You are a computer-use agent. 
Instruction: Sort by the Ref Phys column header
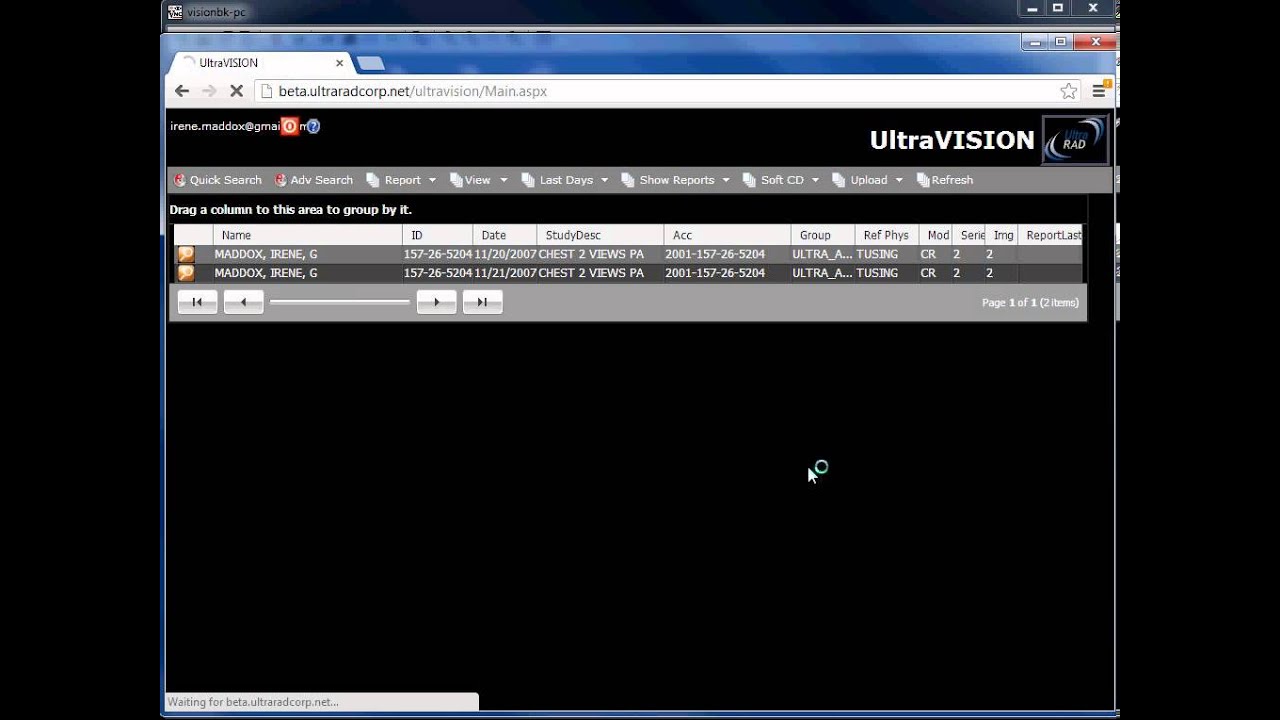(x=886, y=235)
